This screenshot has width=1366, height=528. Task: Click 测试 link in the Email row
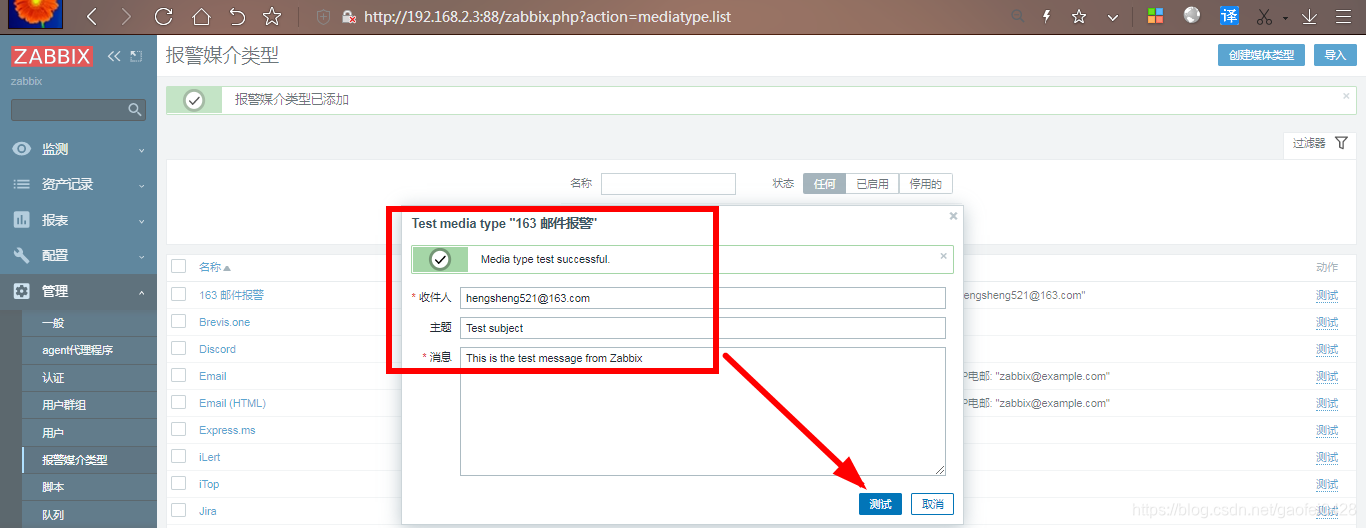click(x=1327, y=376)
